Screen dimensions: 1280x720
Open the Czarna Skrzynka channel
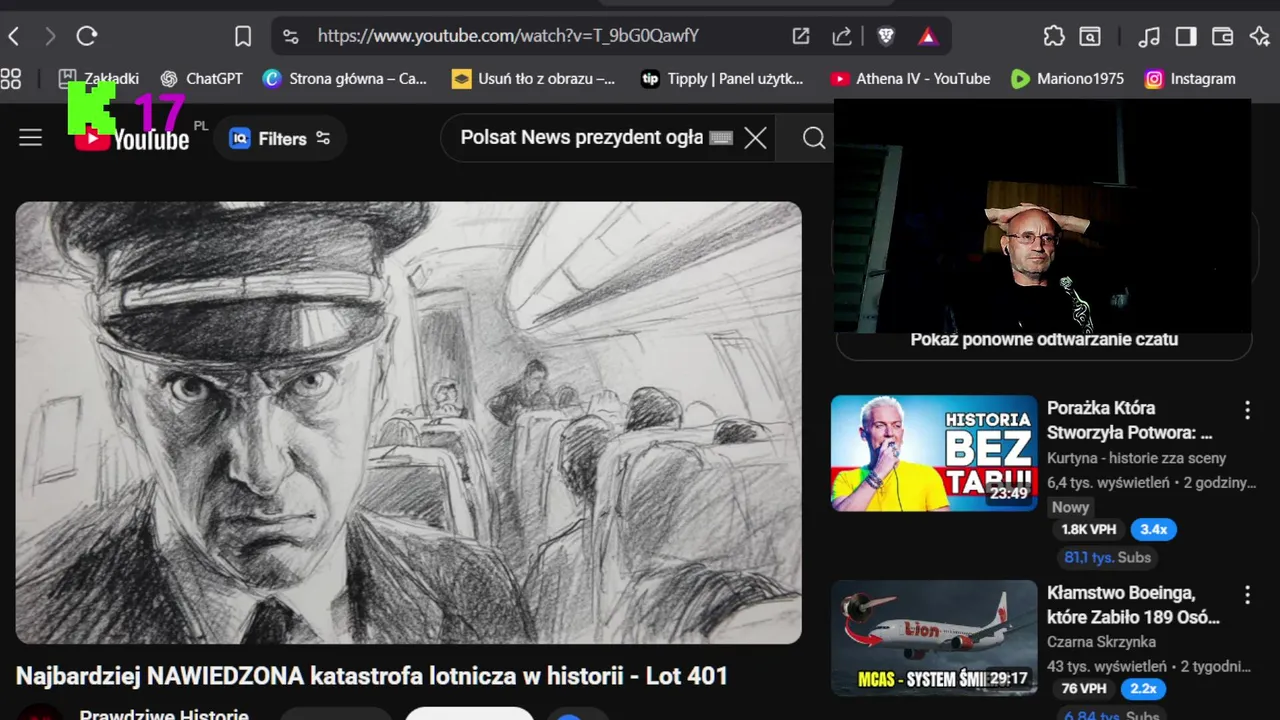[1101, 642]
